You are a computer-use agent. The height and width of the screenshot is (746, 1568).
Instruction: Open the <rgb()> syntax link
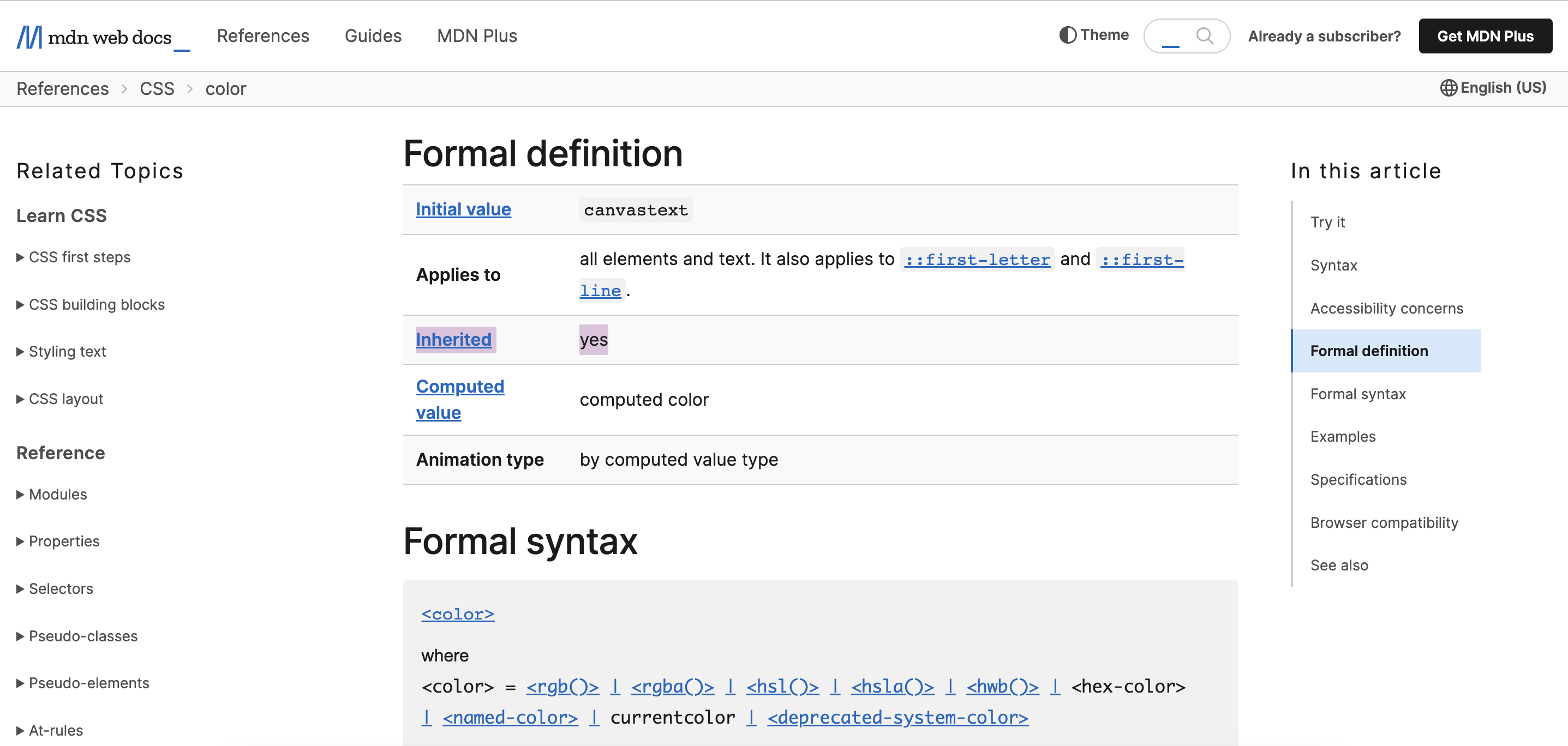coord(562,687)
